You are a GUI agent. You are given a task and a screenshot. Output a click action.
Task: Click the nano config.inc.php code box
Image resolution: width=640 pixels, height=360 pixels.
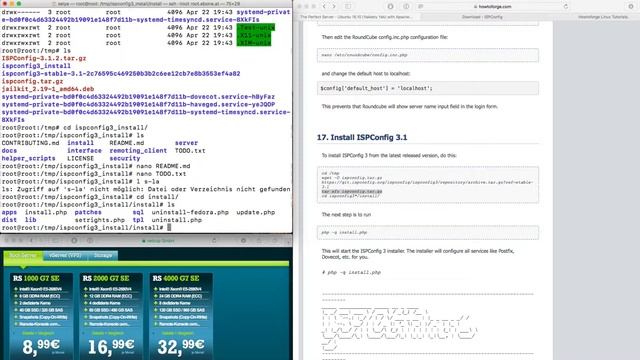[x=428, y=55]
